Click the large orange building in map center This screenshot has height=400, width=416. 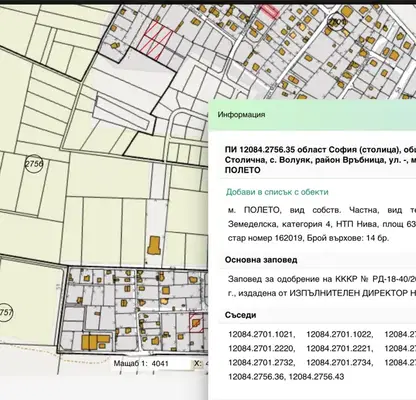[154, 246]
